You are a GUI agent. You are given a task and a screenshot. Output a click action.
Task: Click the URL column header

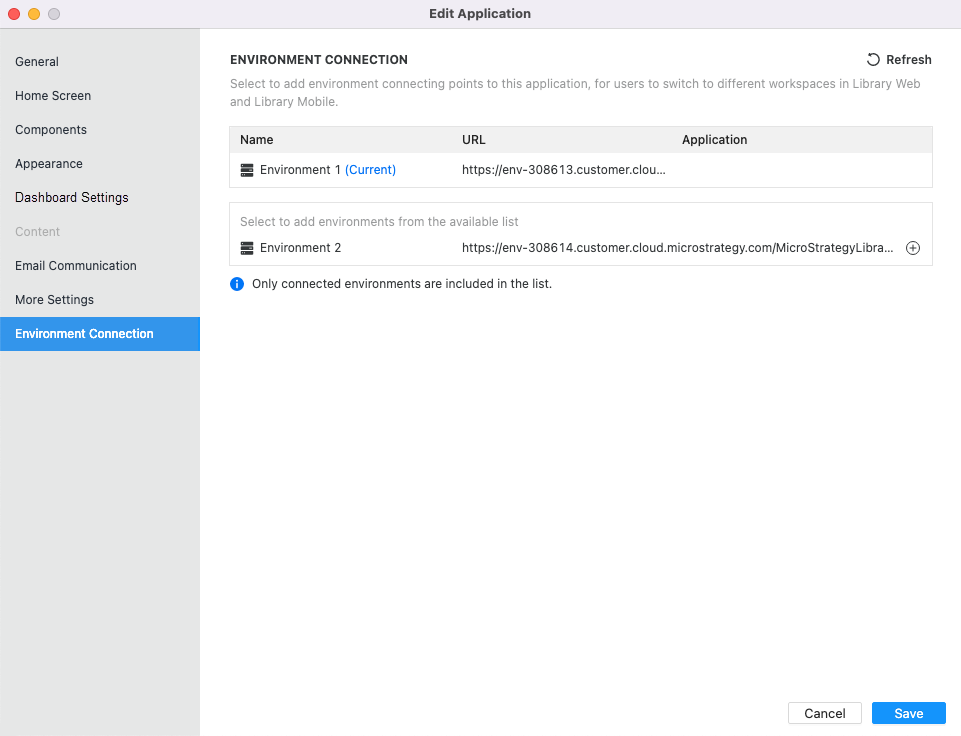474,140
